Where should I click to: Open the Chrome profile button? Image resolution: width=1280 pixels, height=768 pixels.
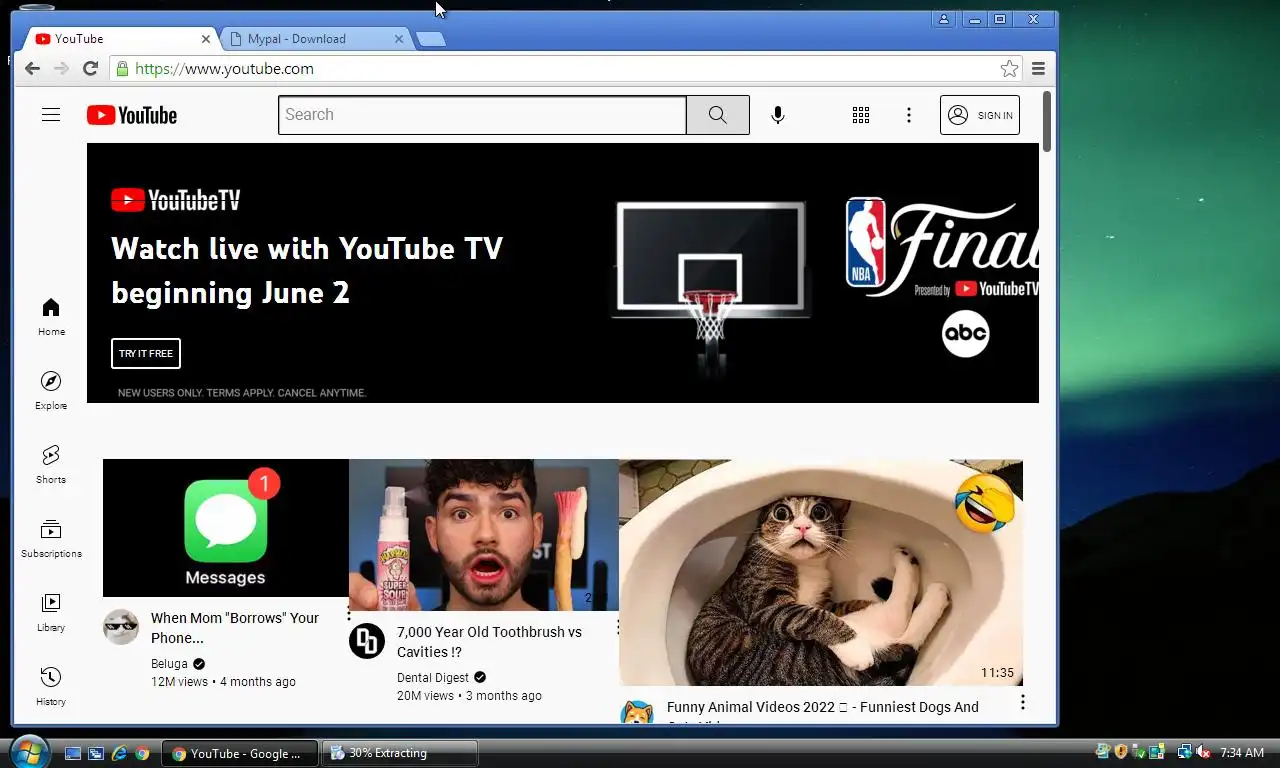point(944,19)
